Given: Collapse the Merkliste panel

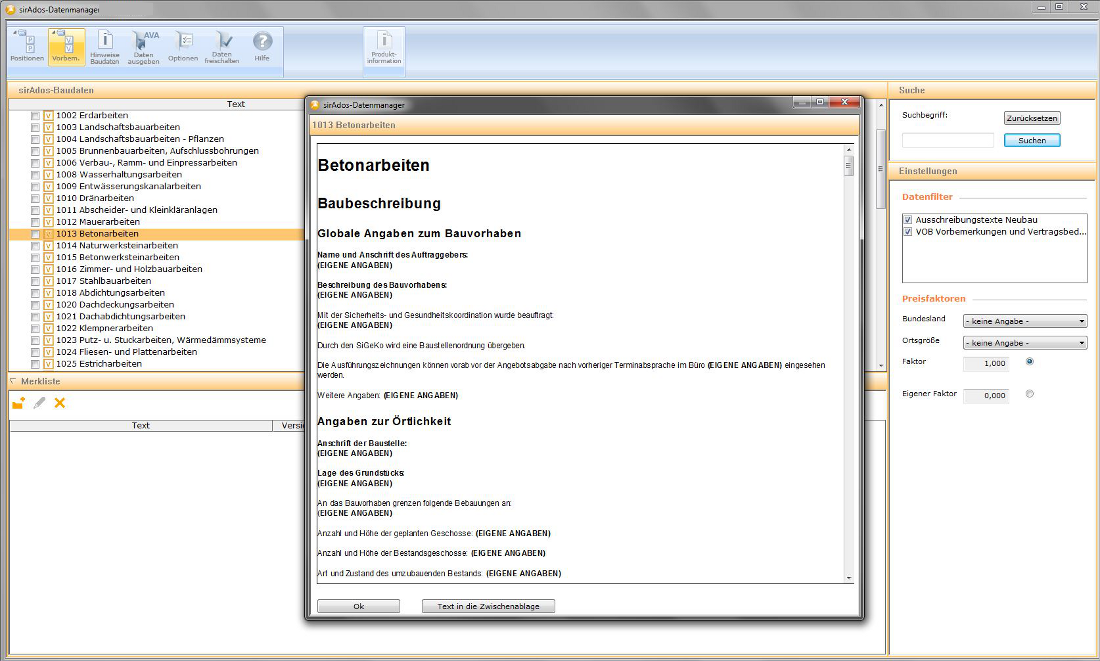Looking at the screenshot, I should [13, 382].
